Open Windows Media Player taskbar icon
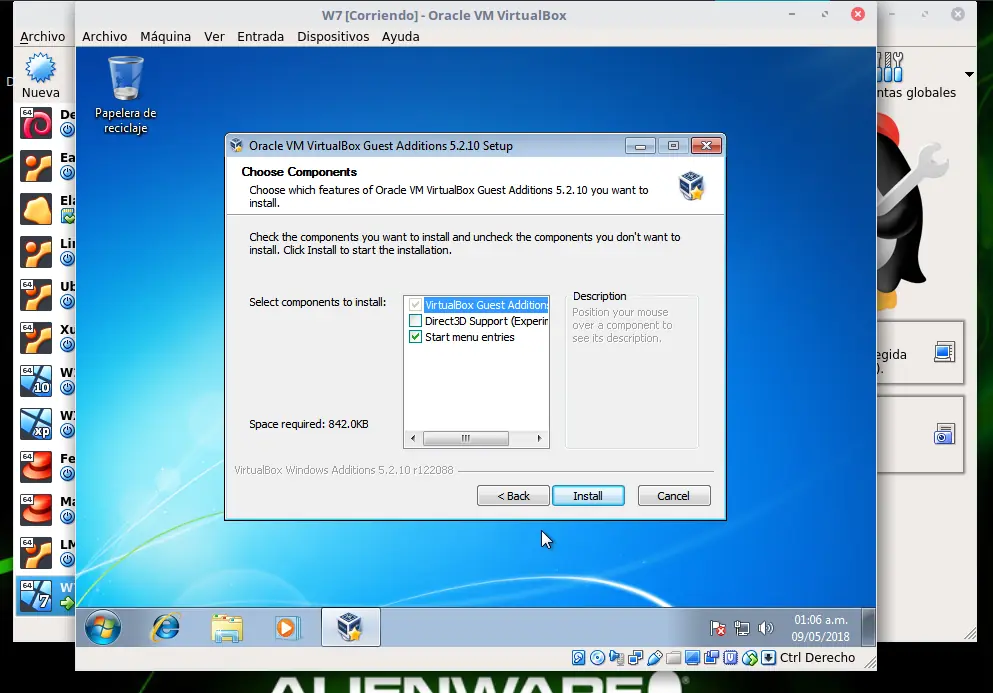Screen dimensions: 993x693 coord(286,628)
